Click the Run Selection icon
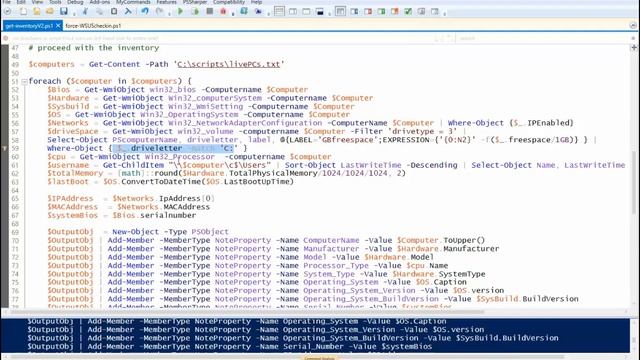Image resolution: width=640 pixels, height=360 pixels. click(196, 11)
